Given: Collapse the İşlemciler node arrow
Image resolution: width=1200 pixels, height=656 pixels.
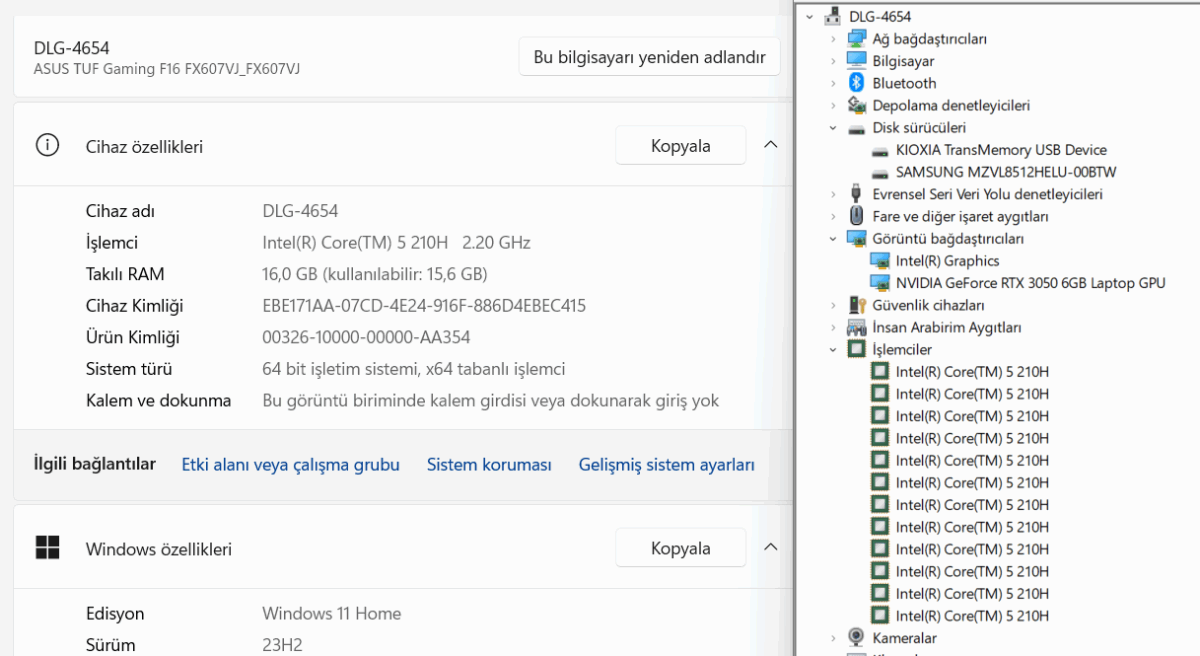Looking at the screenshot, I should pyautogui.click(x=833, y=350).
